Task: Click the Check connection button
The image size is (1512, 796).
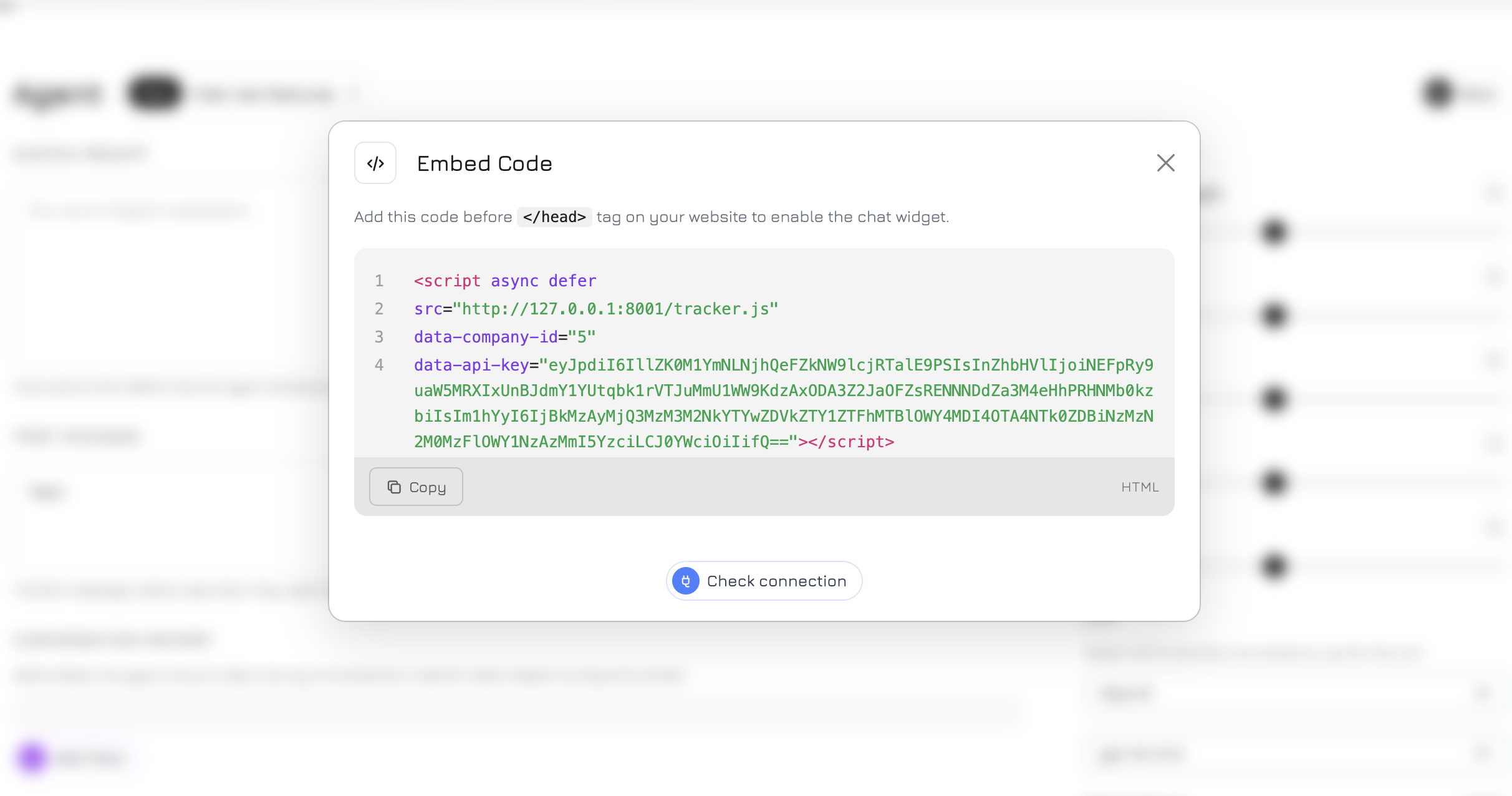Action: [x=763, y=581]
